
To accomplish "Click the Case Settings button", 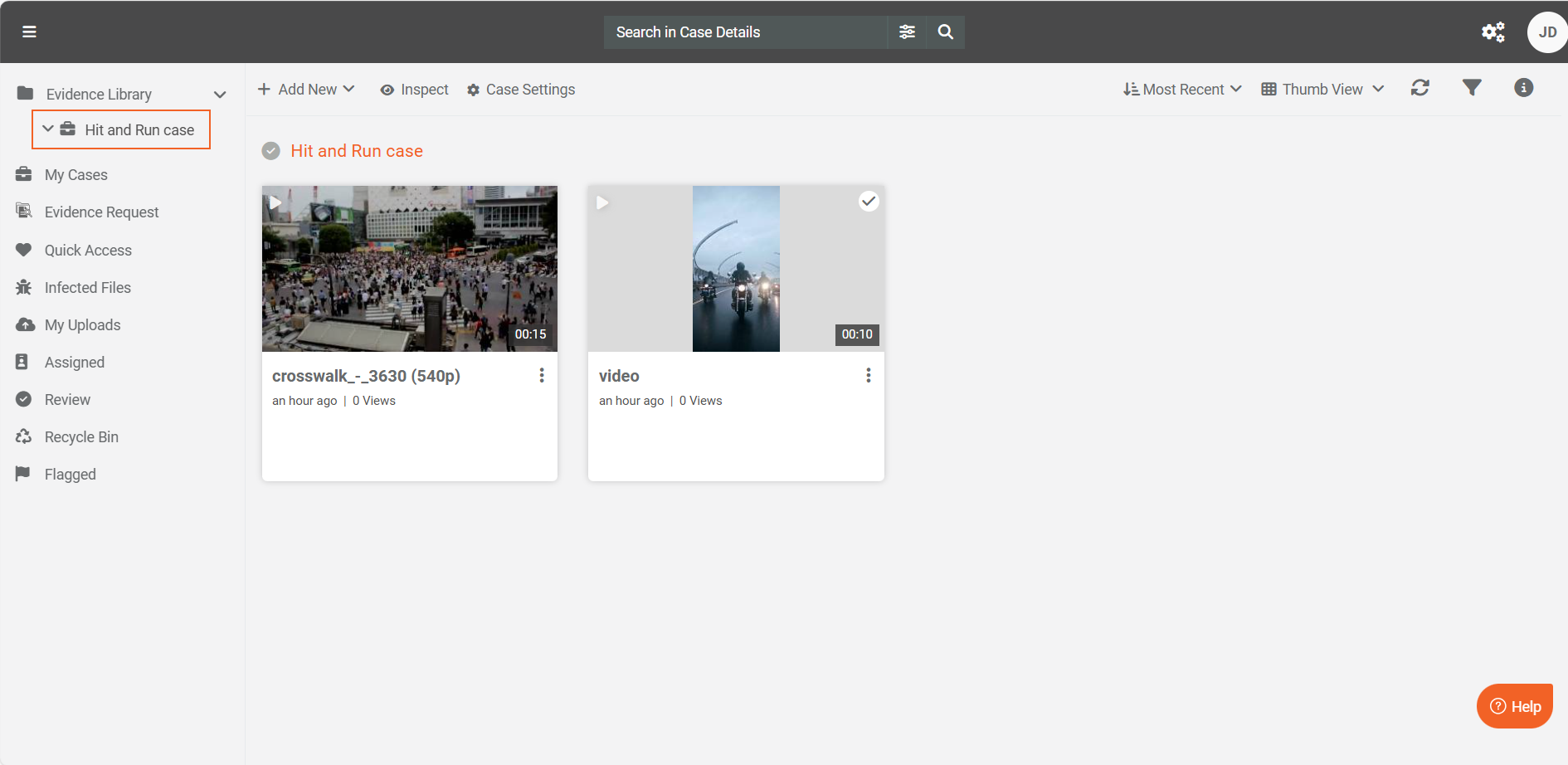I will (521, 90).
